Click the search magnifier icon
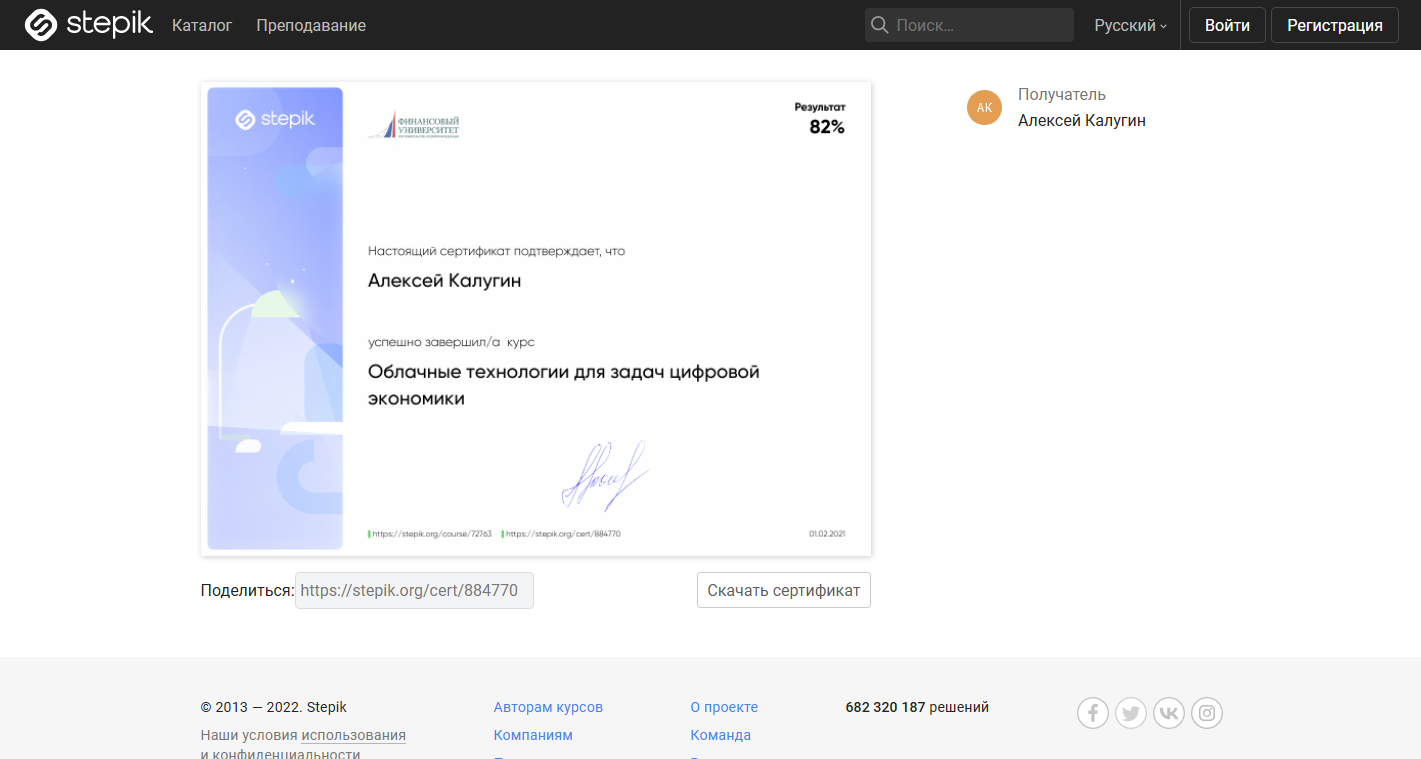This screenshot has height=759, width=1421. (879, 24)
